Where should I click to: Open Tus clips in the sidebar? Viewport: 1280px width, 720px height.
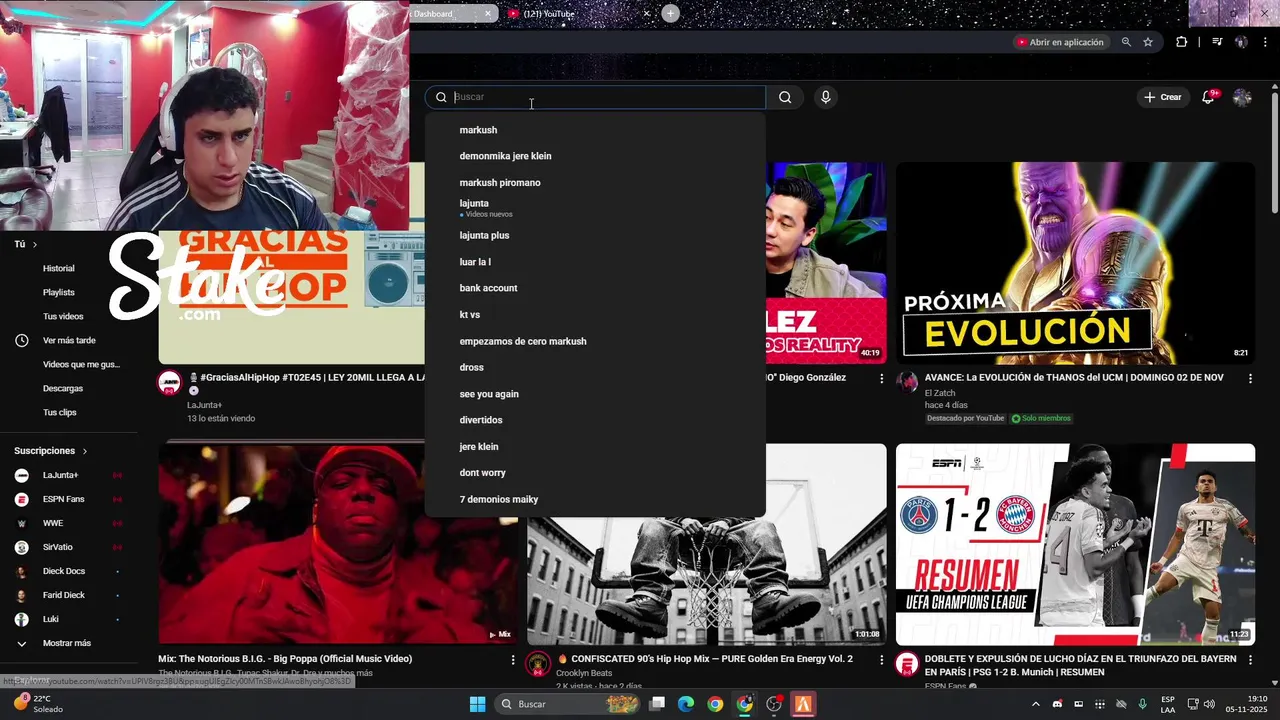[59, 412]
